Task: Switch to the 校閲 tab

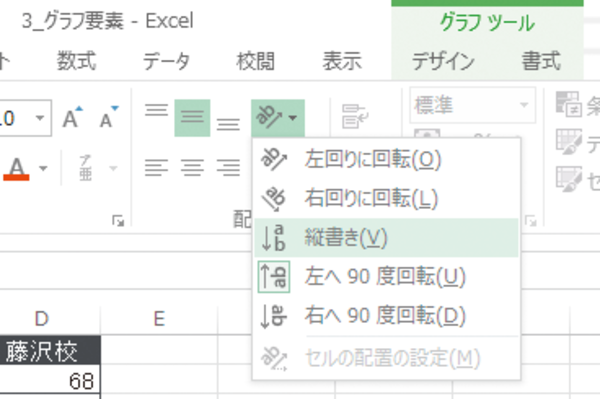Action: click(255, 61)
